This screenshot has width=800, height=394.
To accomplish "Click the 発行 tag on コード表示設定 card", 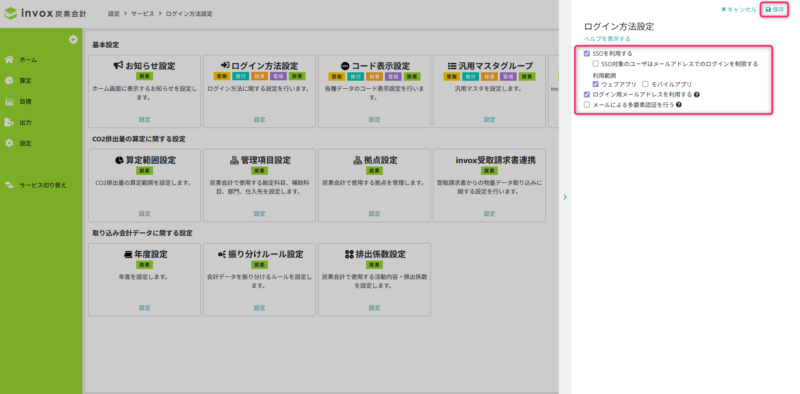I will 355,77.
